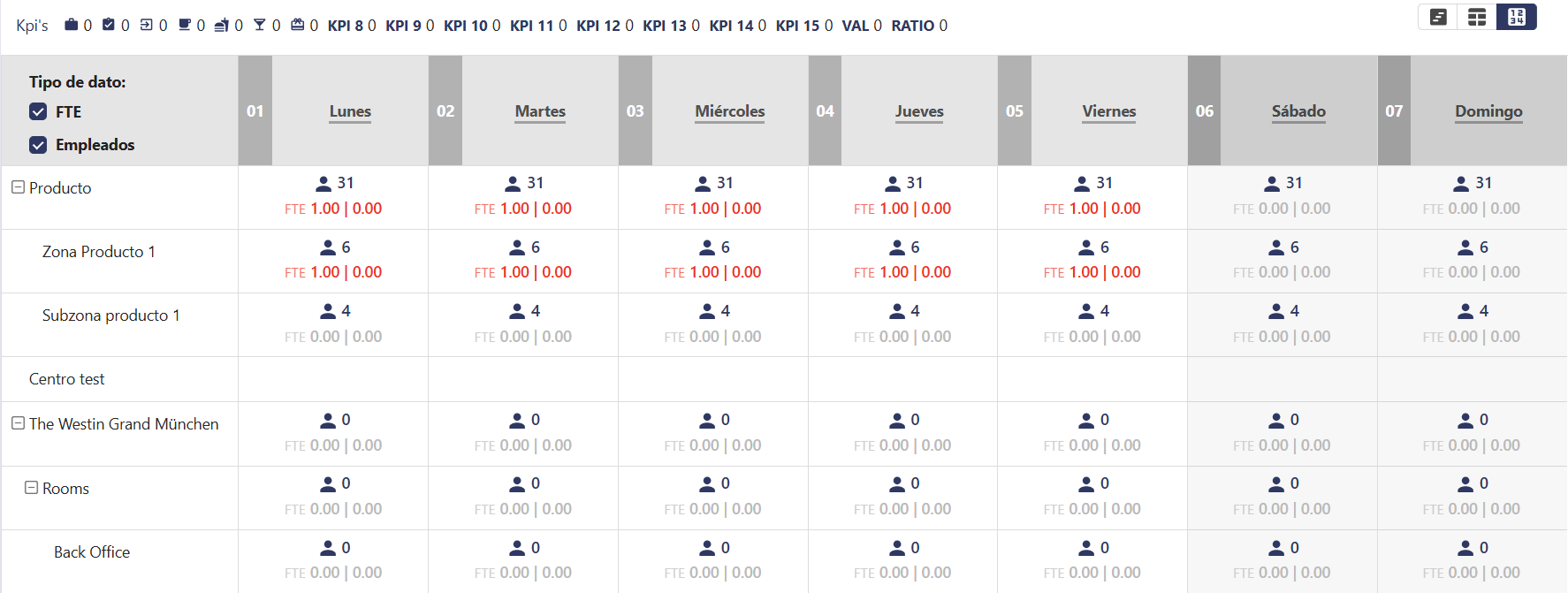This screenshot has height=593, width=1568.
Task: Select the Sábado column header
Action: coord(1298,111)
